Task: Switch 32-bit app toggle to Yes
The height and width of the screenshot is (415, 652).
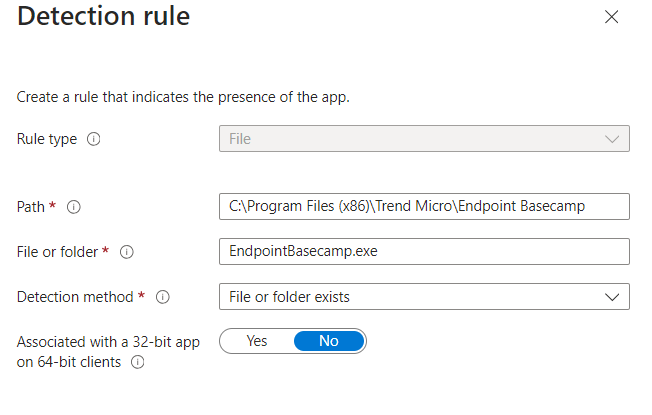Action: pyautogui.click(x=257, y=341)
